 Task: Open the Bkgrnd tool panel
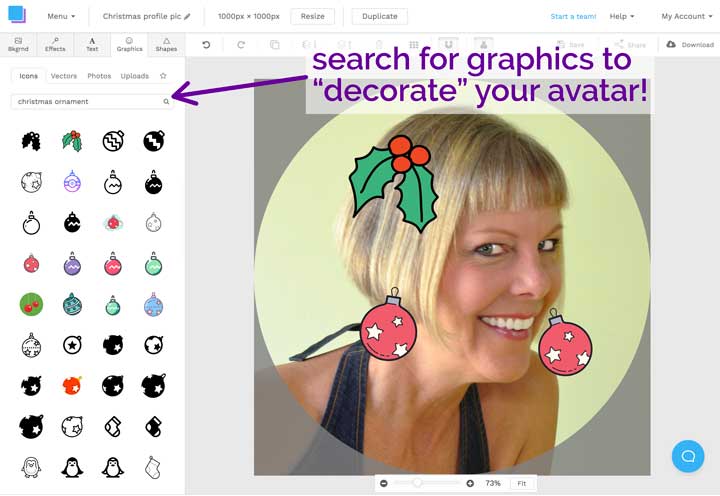pos(18,45)
